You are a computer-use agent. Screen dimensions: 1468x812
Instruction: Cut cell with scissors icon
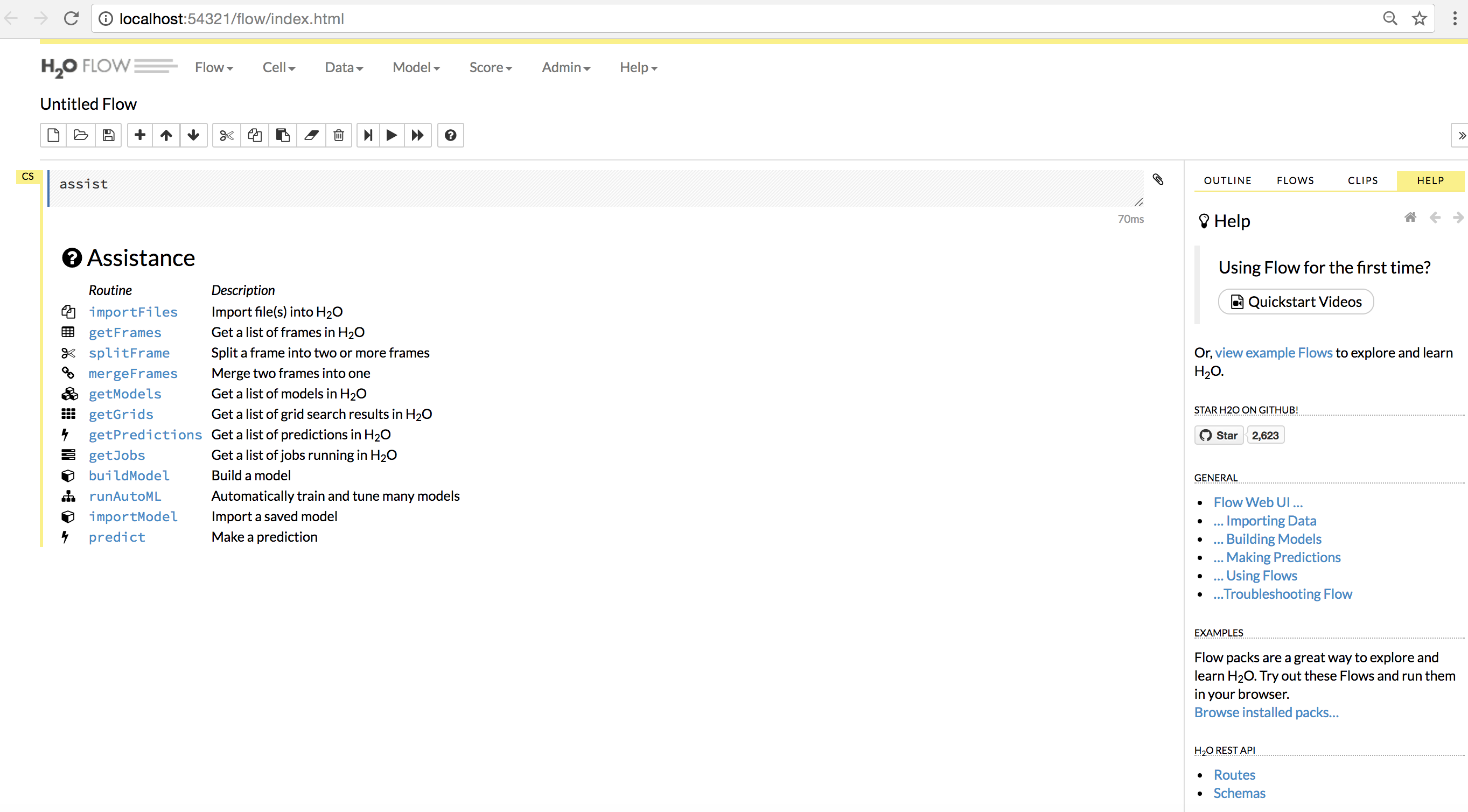[x=226, y=135]
